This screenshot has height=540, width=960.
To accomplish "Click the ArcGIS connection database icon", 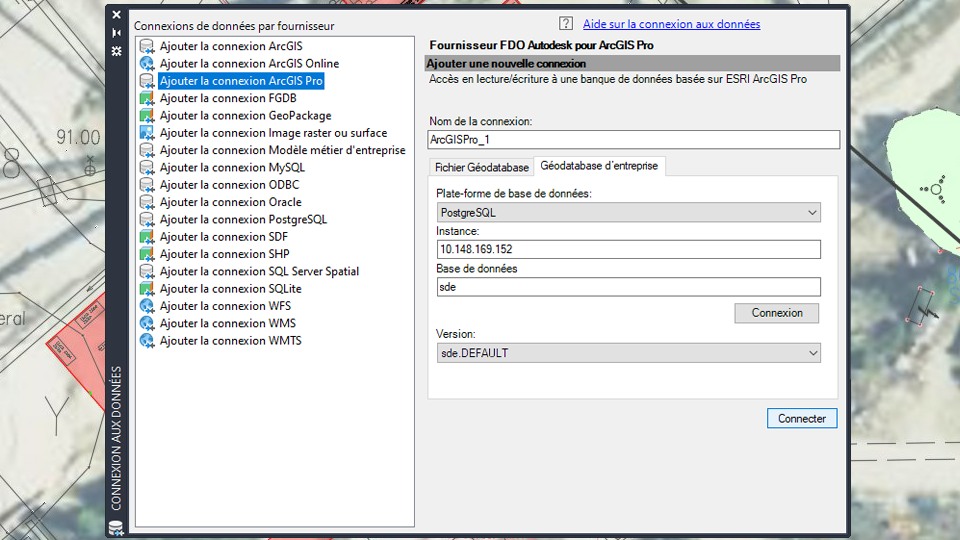I will point(147,46).
